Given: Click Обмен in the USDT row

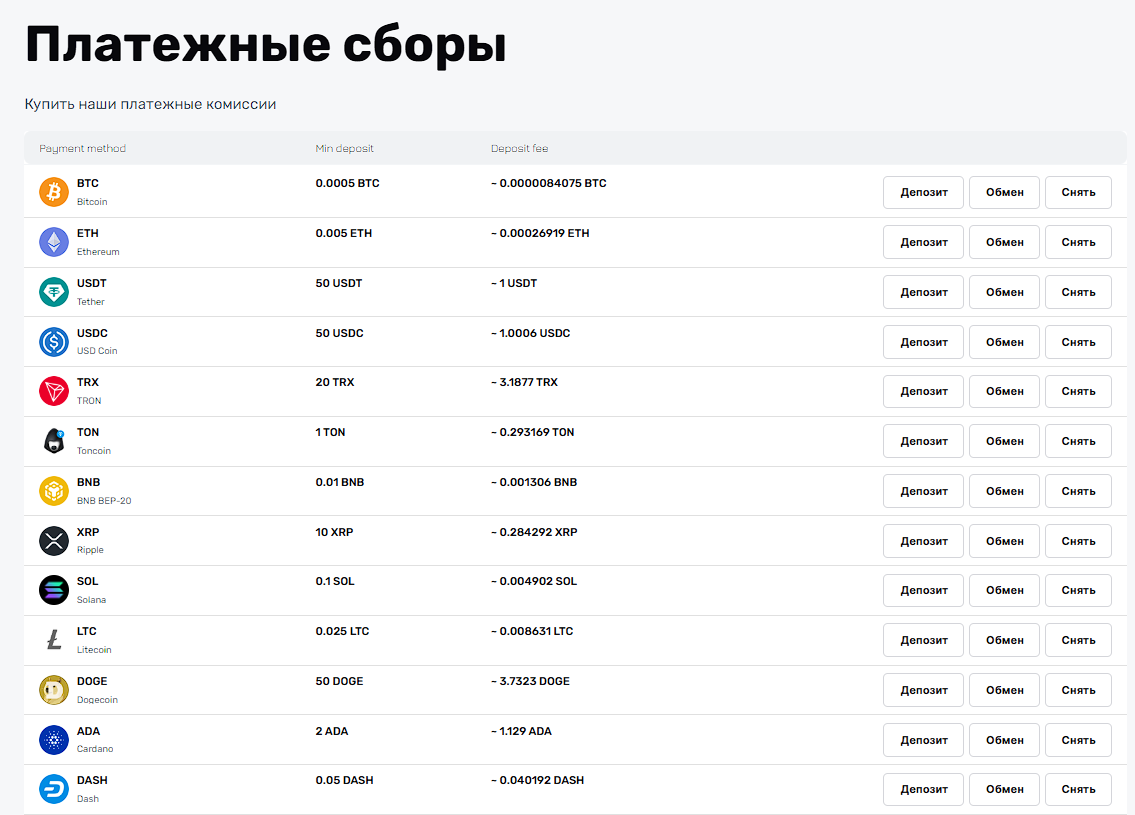Looking at the screenshot, I should pos(1005,292).
